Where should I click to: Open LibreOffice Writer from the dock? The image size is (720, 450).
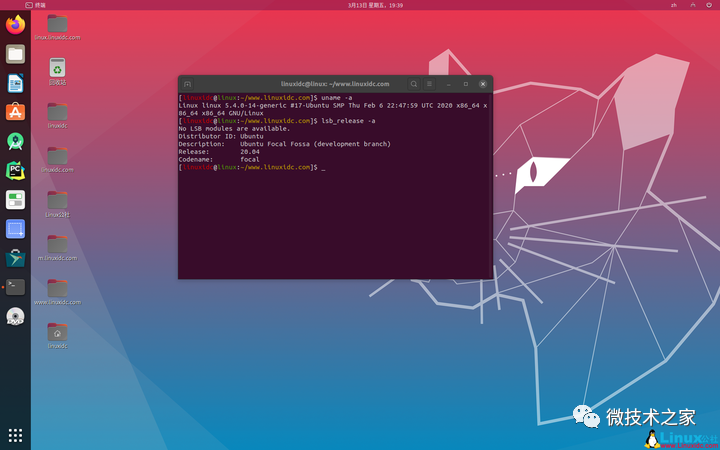point(16,83)
